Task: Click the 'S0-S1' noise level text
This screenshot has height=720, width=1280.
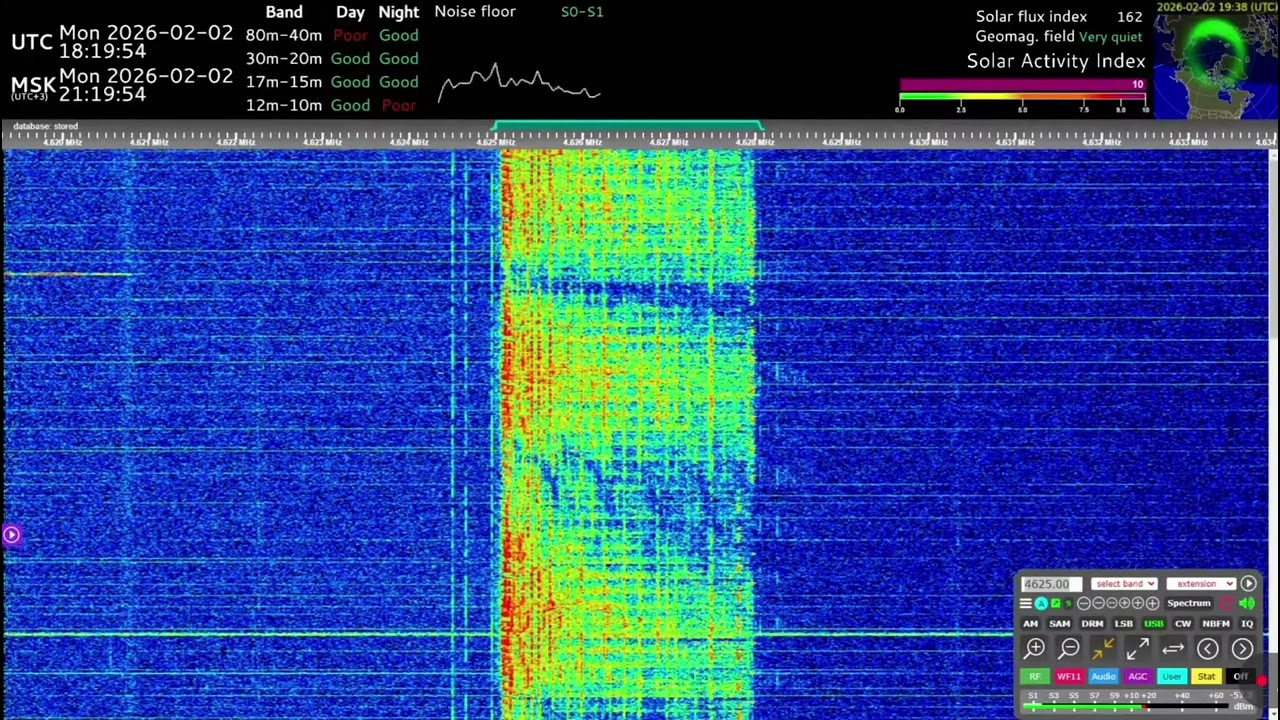Action: pyautogui.click(x=582, y=12)
